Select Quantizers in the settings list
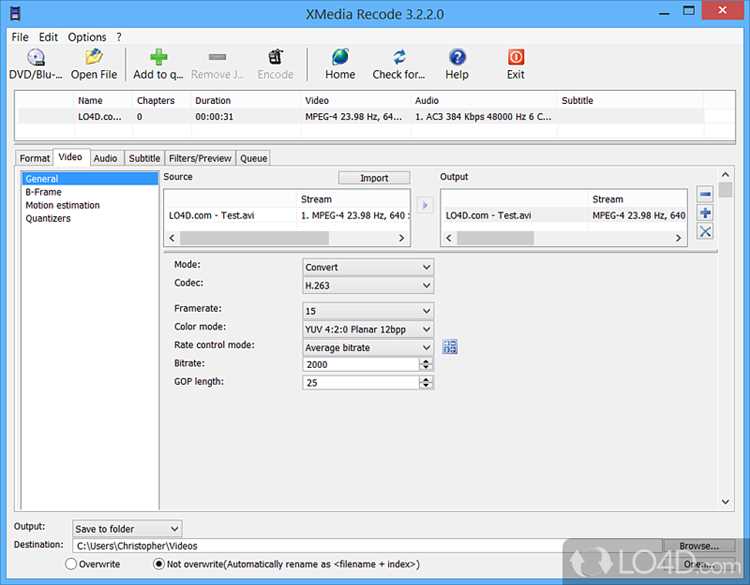Screen dimensions: 750x585 48,218
